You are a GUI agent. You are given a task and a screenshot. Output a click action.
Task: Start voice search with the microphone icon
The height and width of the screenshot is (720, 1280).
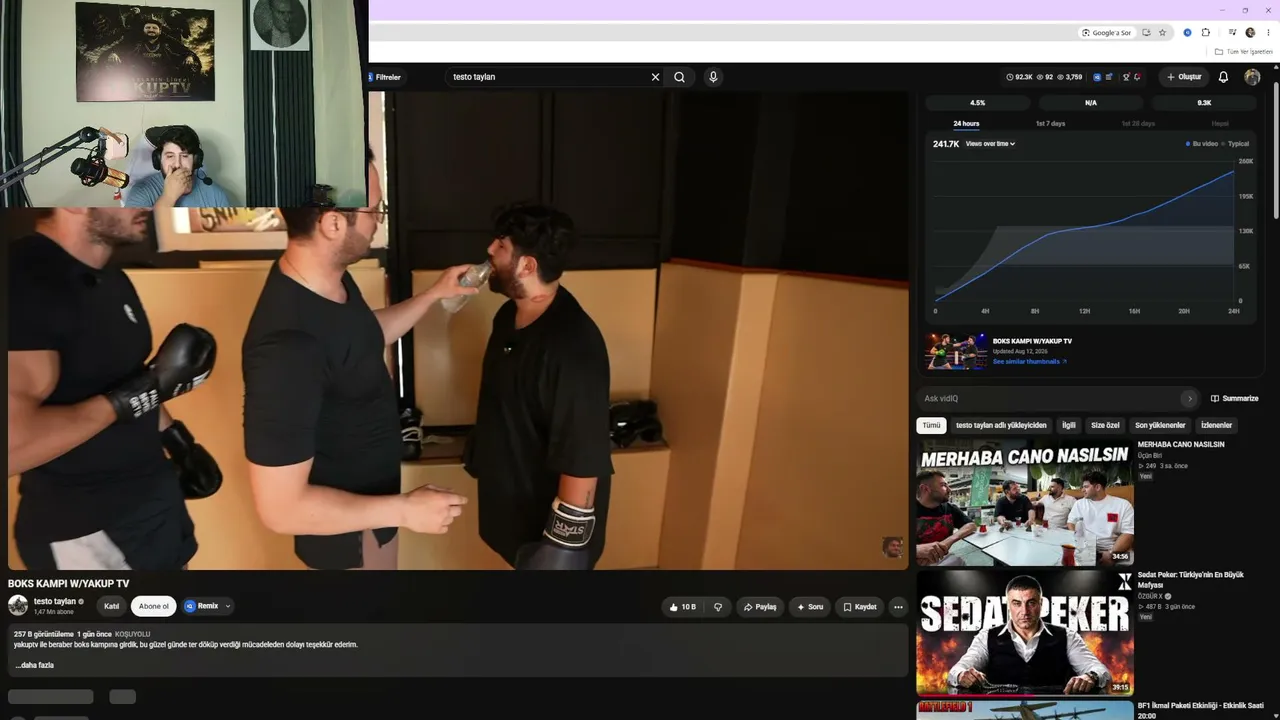click(x=713, y=77)
